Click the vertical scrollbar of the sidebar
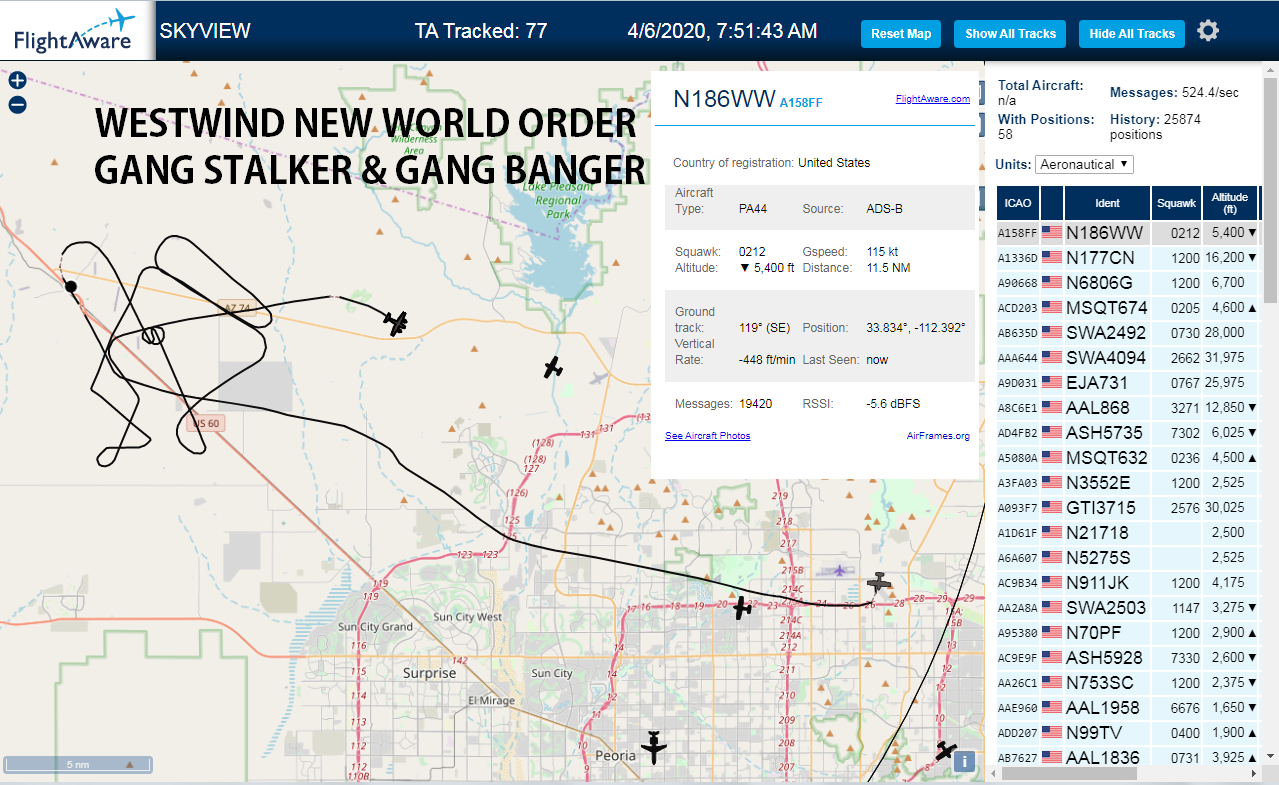This screenshot has width=1279, height=785. coord(1270,190)
